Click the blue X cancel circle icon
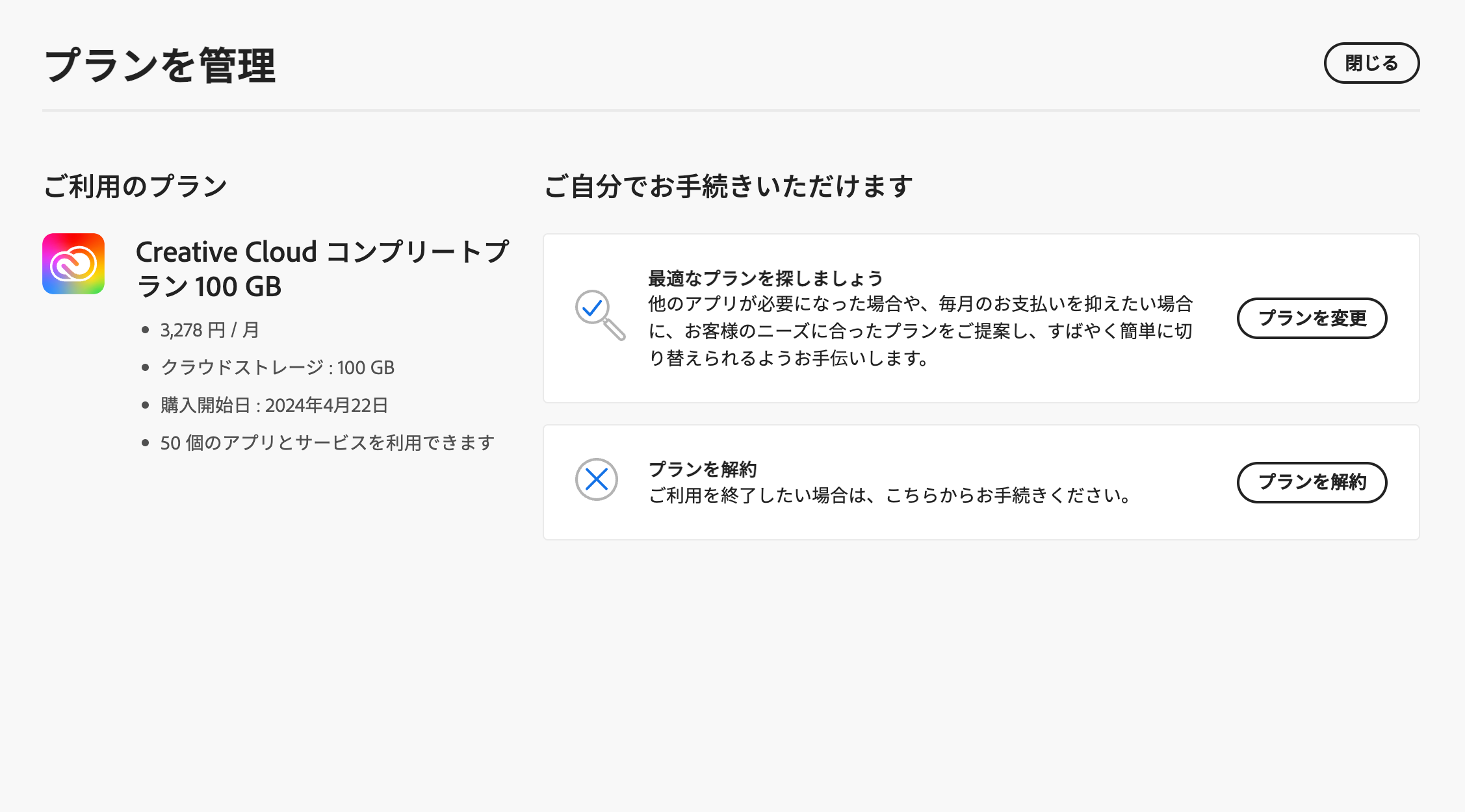Image resolution: width=1465 pixels, height=812 pixels. pyautogui.click(x=596, y=479)
